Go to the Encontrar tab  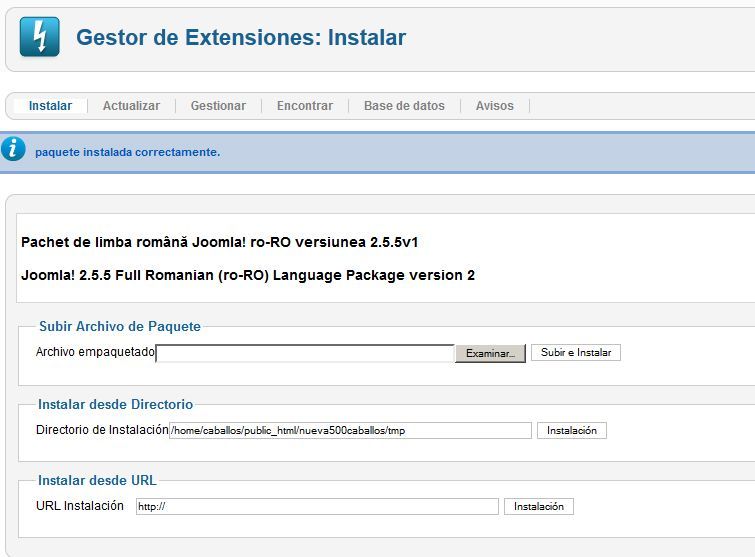[305, 105]
